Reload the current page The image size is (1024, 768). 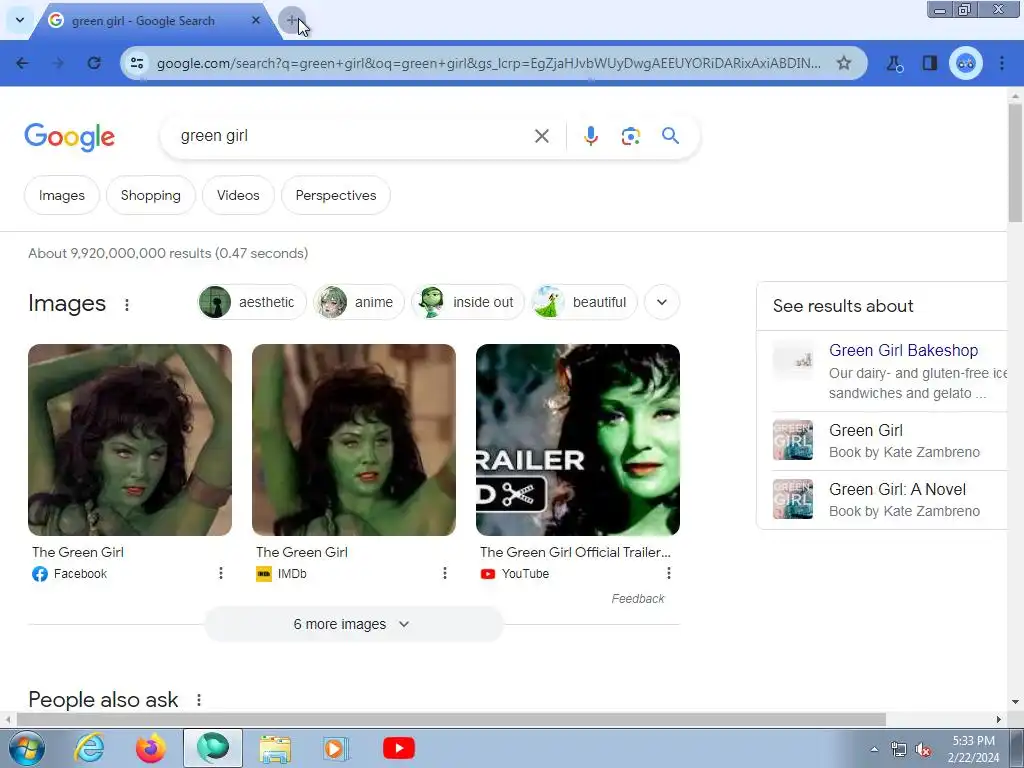pos(95,63)
